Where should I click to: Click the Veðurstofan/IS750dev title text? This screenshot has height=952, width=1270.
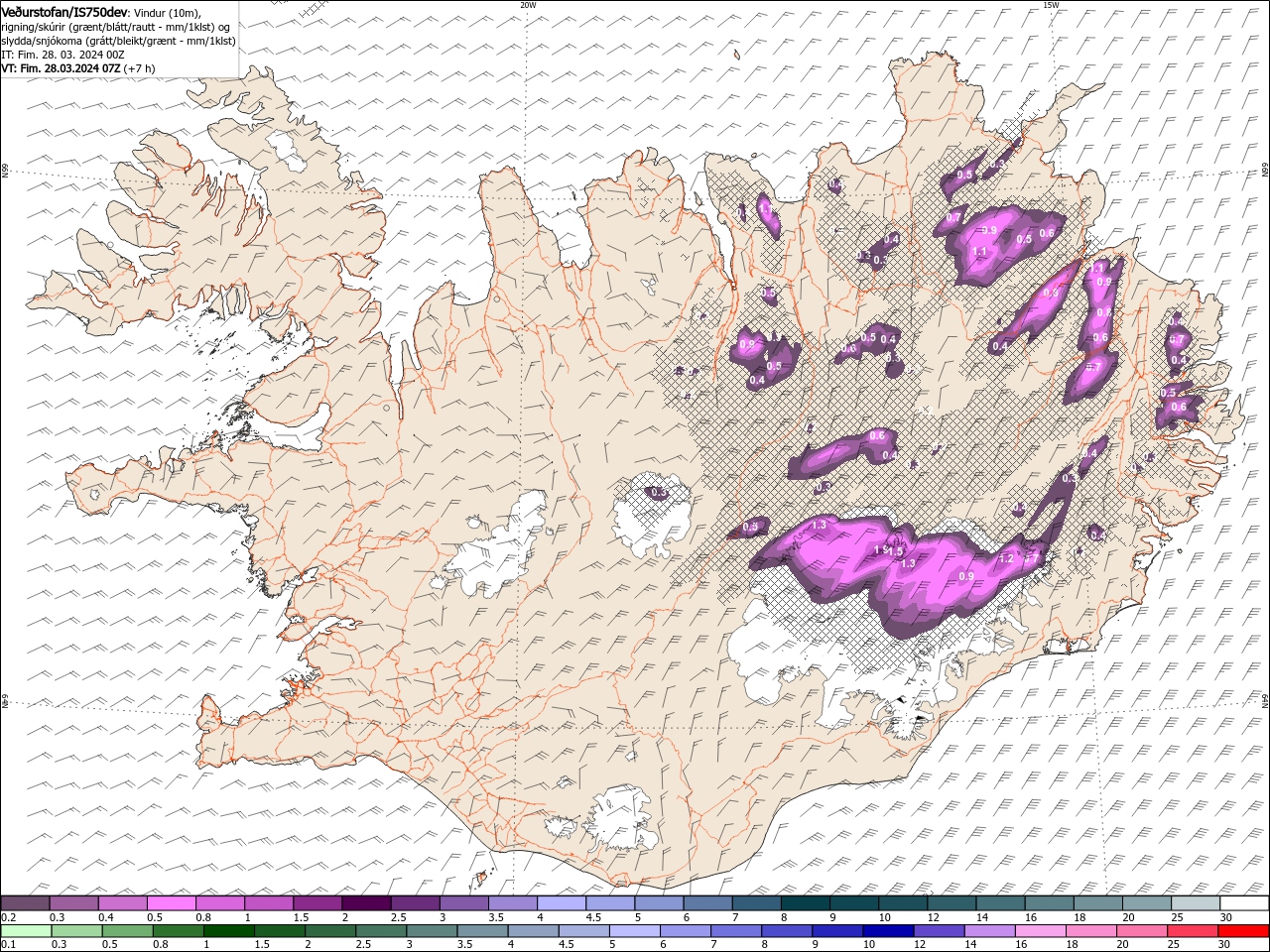[64, 12]
